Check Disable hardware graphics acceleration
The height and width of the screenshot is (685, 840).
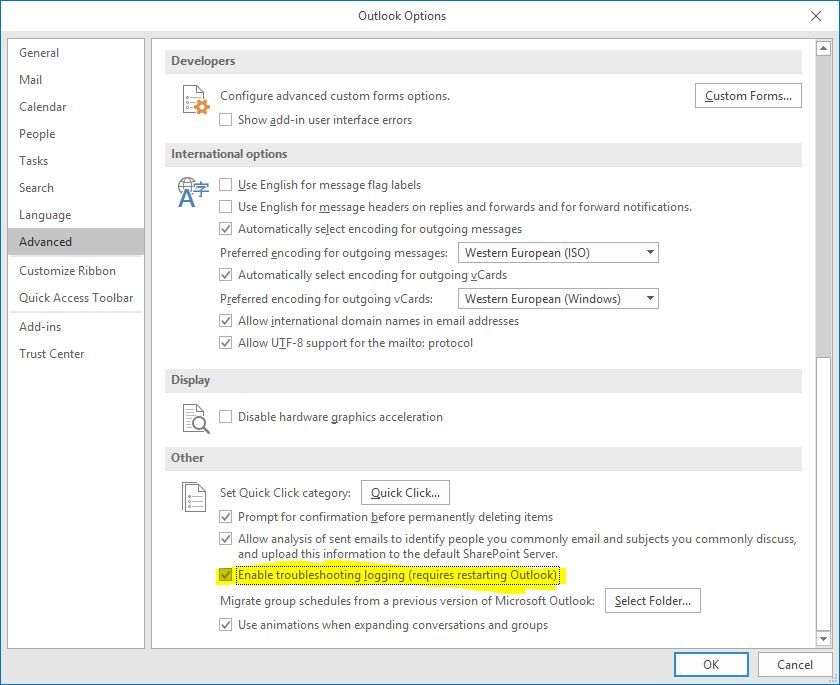226,417
